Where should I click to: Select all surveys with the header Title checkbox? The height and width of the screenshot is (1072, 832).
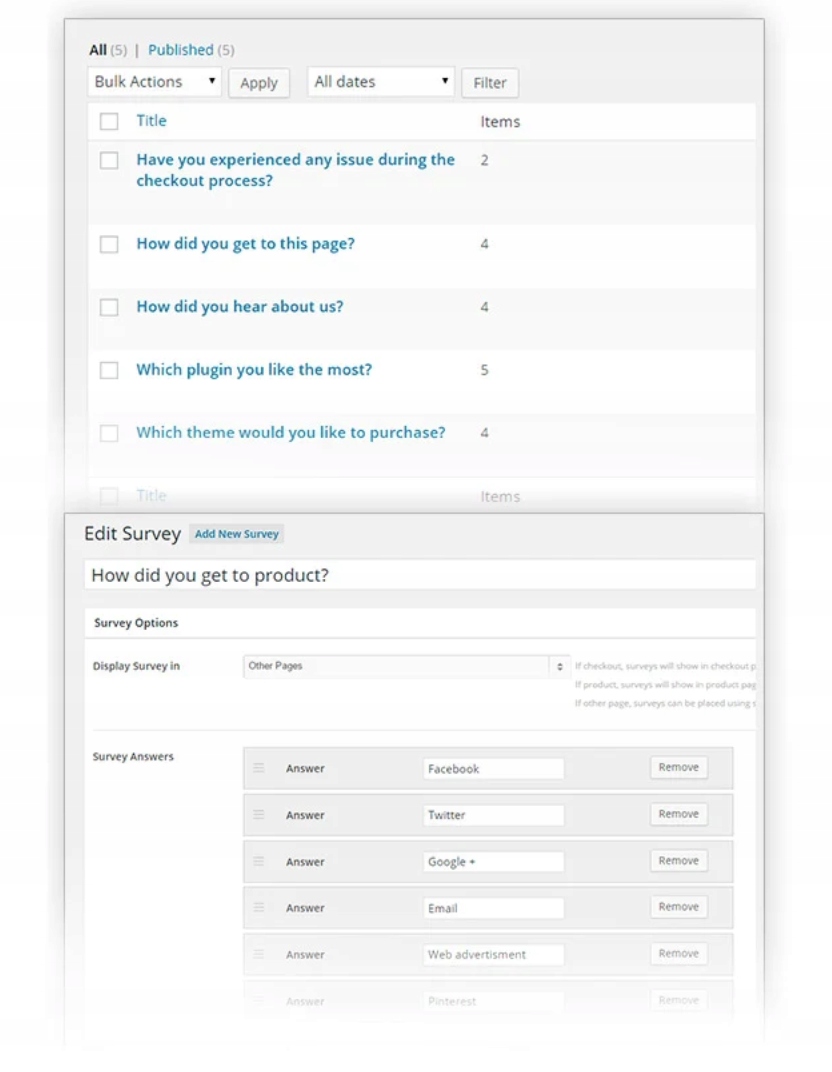click(109, 122)
